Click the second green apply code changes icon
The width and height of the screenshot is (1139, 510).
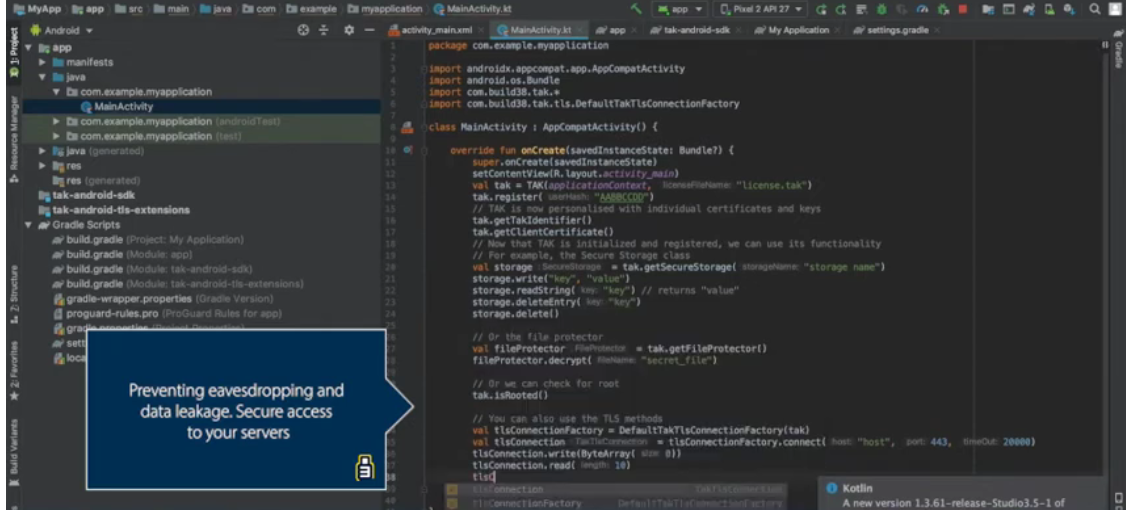pos(841,9)
